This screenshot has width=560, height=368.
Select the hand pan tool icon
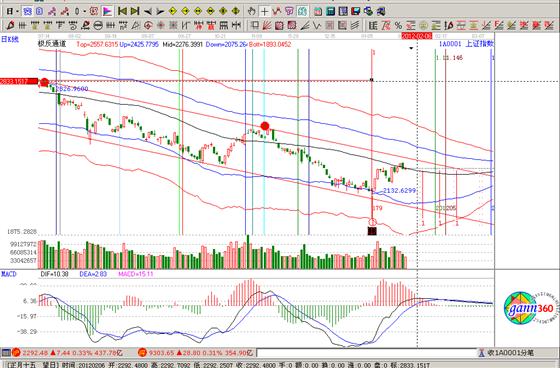[251, 11]
